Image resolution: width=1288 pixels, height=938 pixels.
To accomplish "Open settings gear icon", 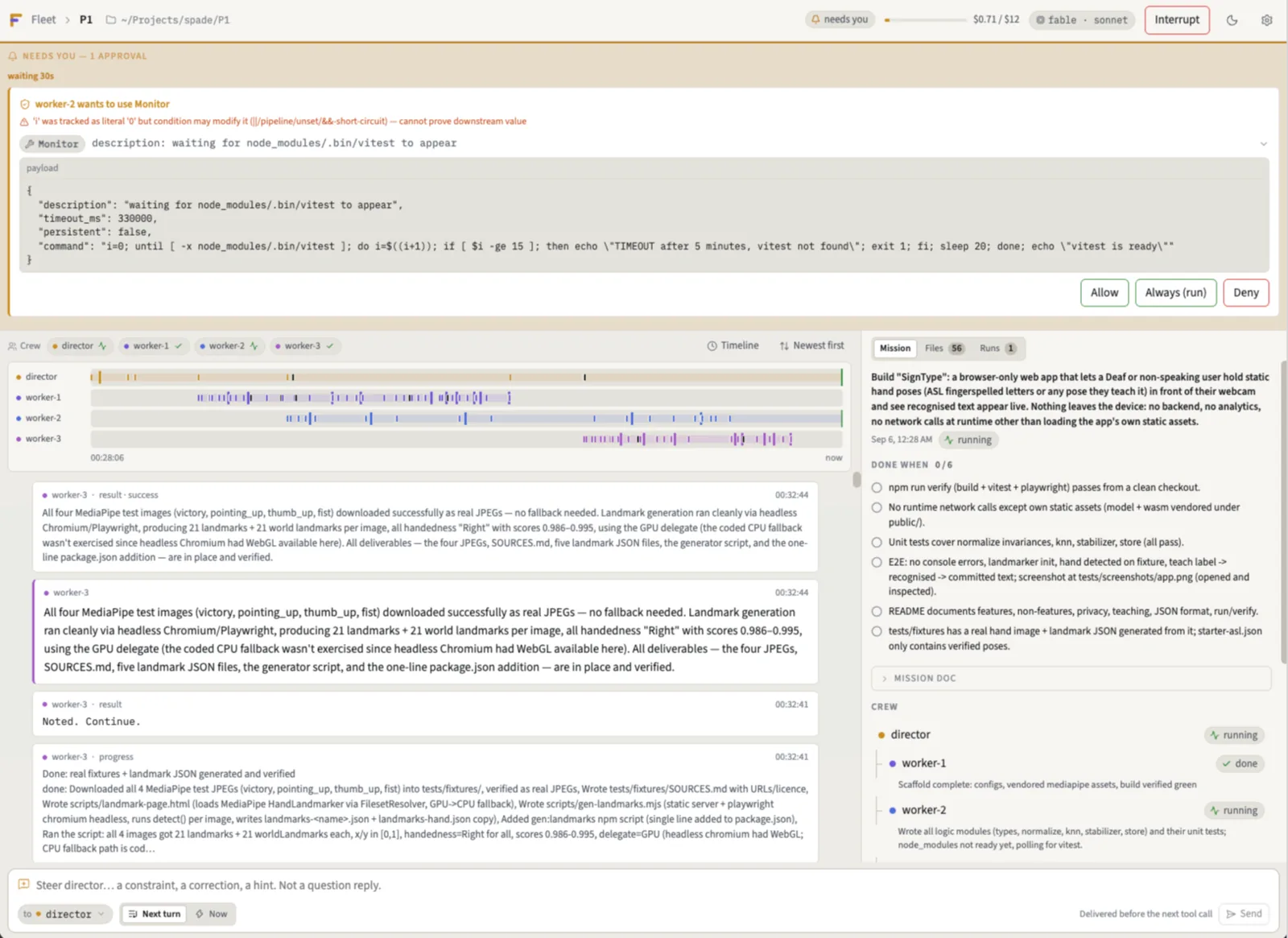I will point(1266,20).
